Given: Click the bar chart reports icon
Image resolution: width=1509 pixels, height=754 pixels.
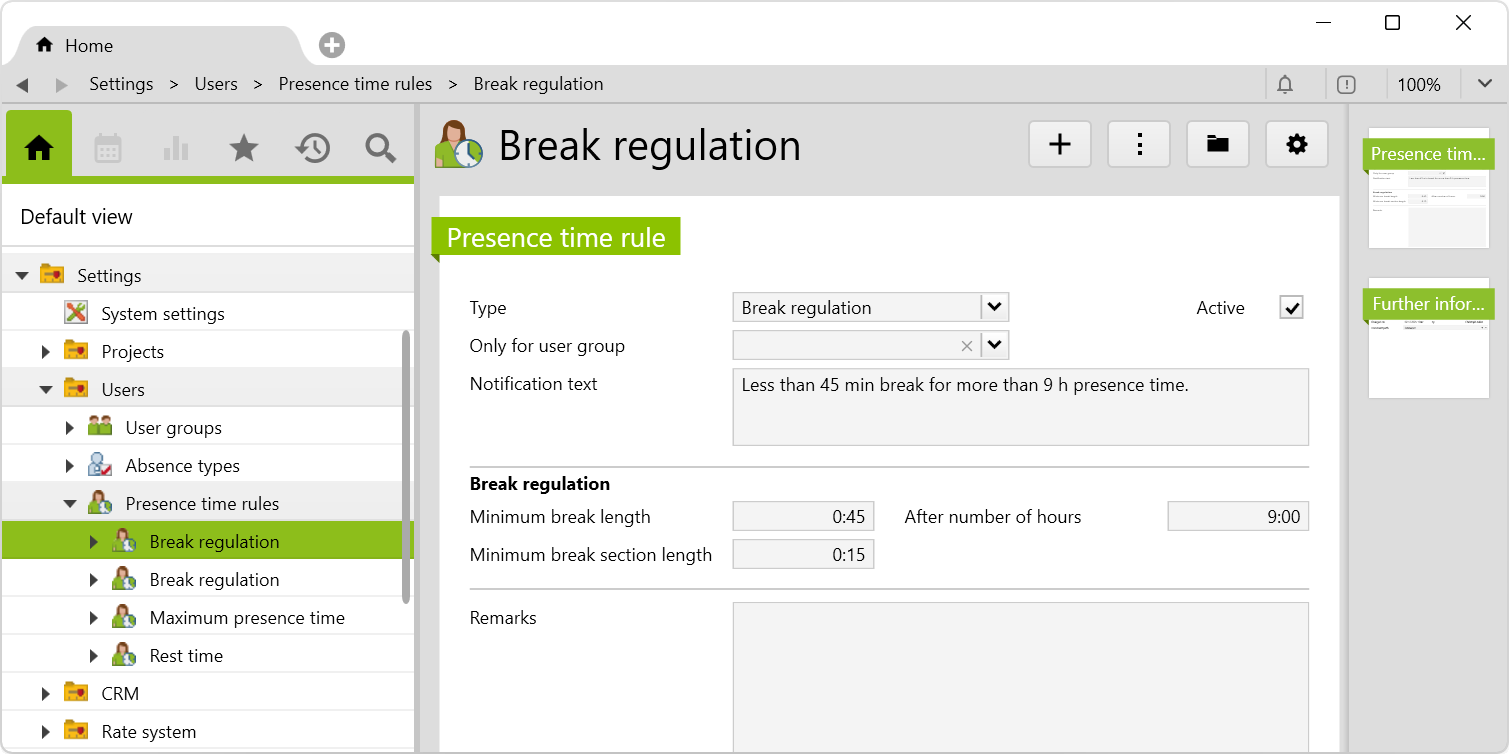Looking at the screenshot, I should click(x=176, y=148).
